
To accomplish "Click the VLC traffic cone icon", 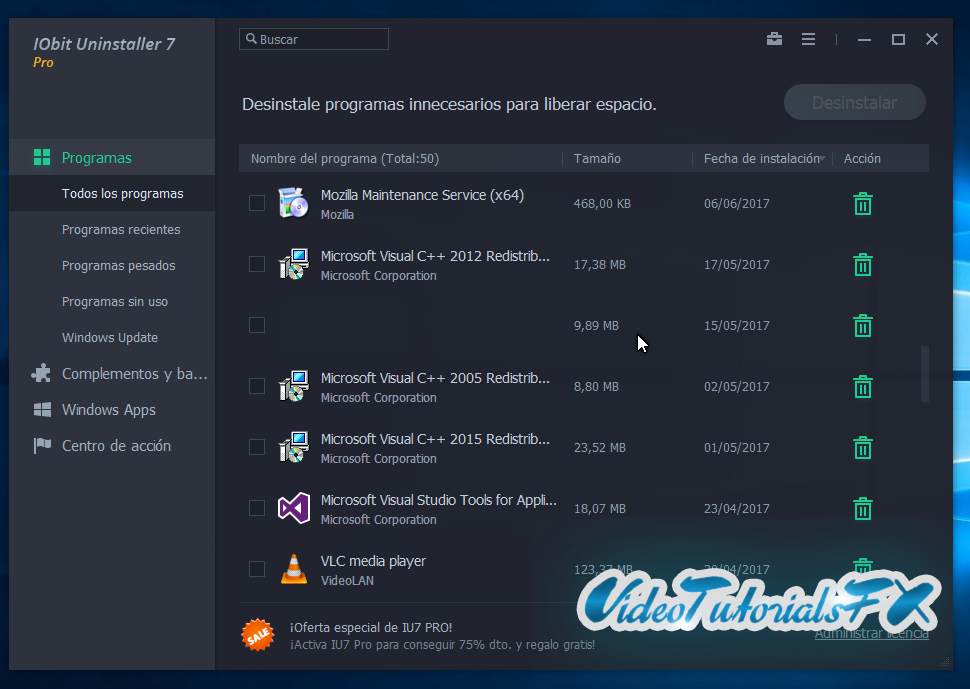I will point(293,569).
